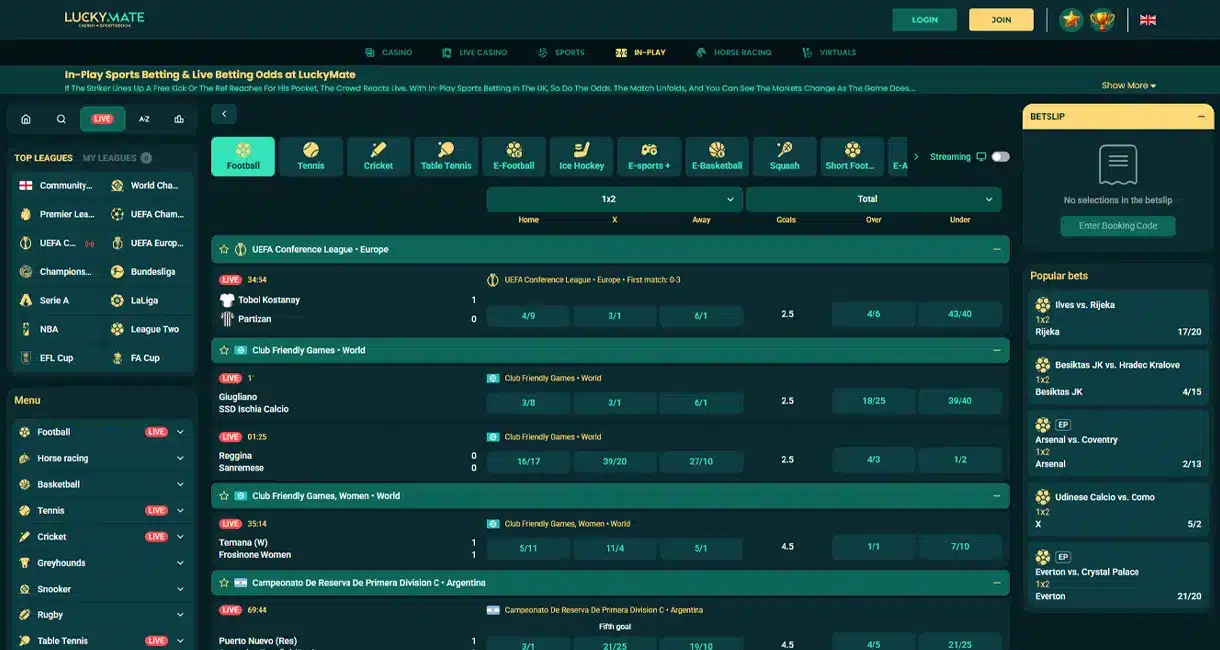This screenshot has width=1220, height=650.
Task: Open the In-Play nav tab
Action: 641,52
